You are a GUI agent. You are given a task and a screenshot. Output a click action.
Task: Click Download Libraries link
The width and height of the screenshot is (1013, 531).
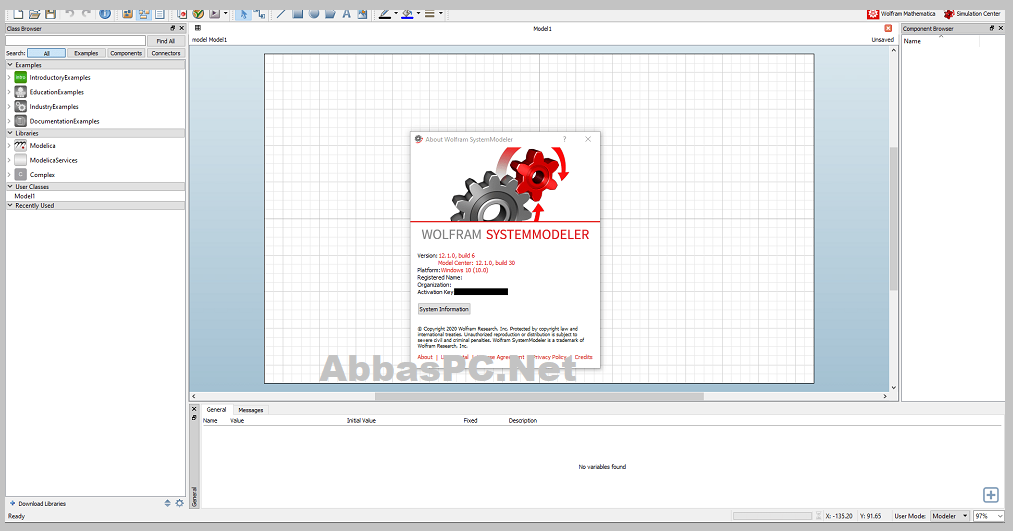(37, 503)
